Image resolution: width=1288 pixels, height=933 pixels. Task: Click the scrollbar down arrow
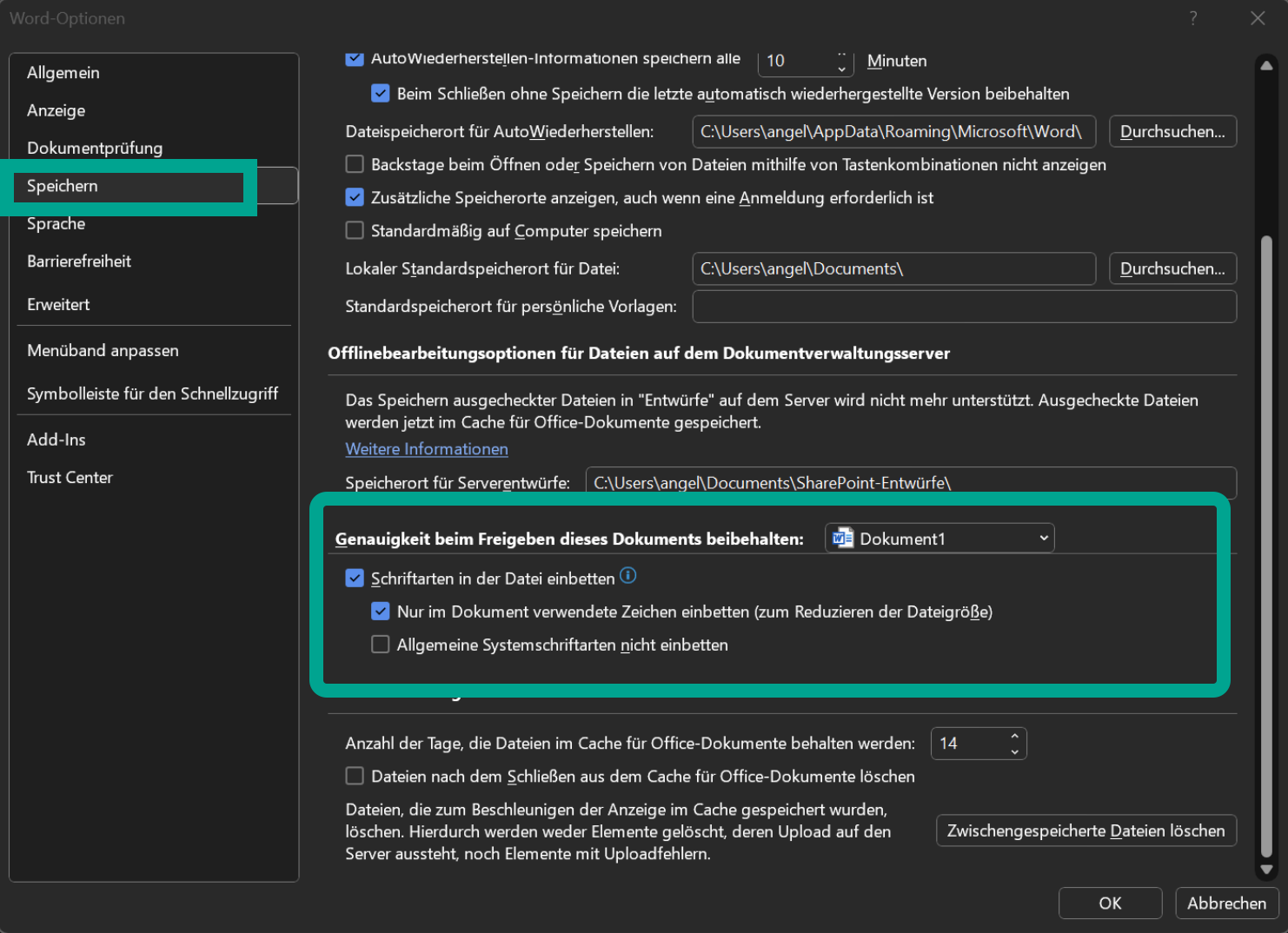click(x=1266, y=869)
